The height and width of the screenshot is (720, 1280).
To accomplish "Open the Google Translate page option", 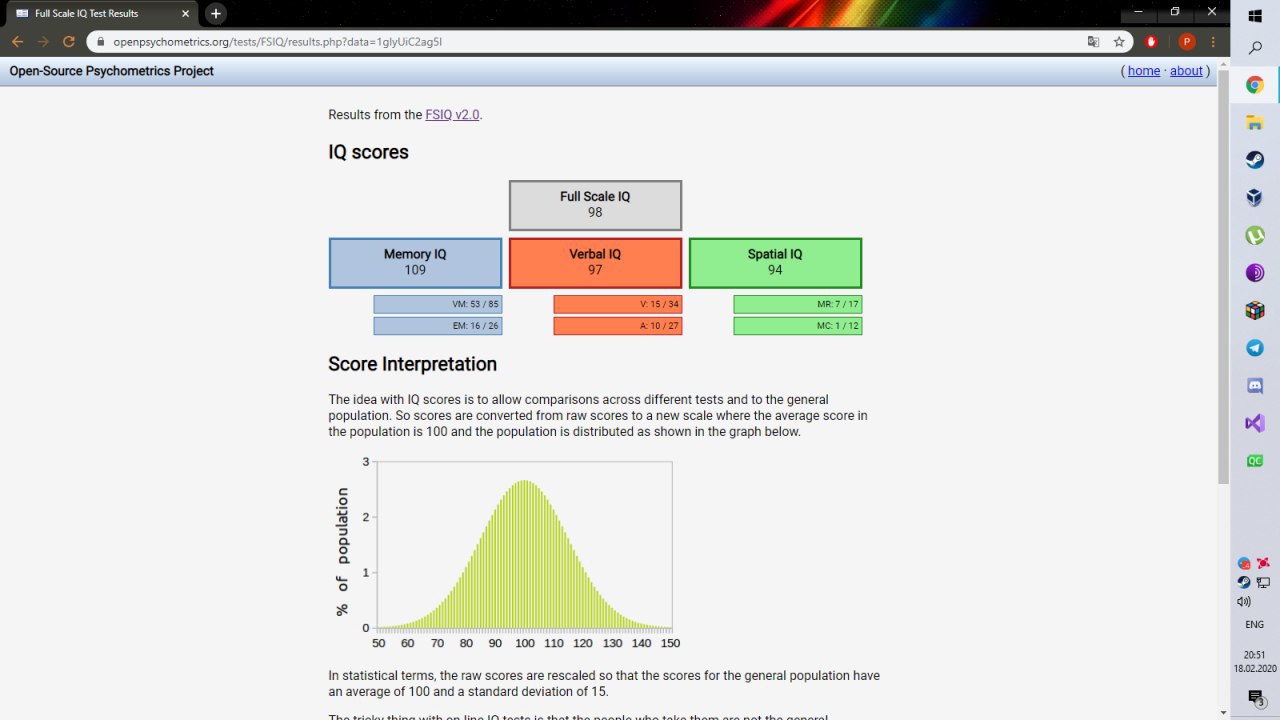I will click(1093, 42).
